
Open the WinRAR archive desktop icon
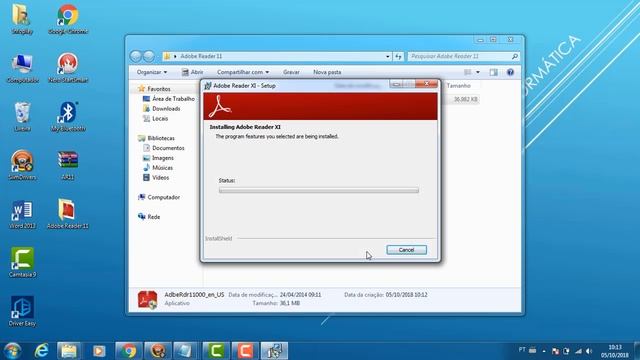(68, 165)
